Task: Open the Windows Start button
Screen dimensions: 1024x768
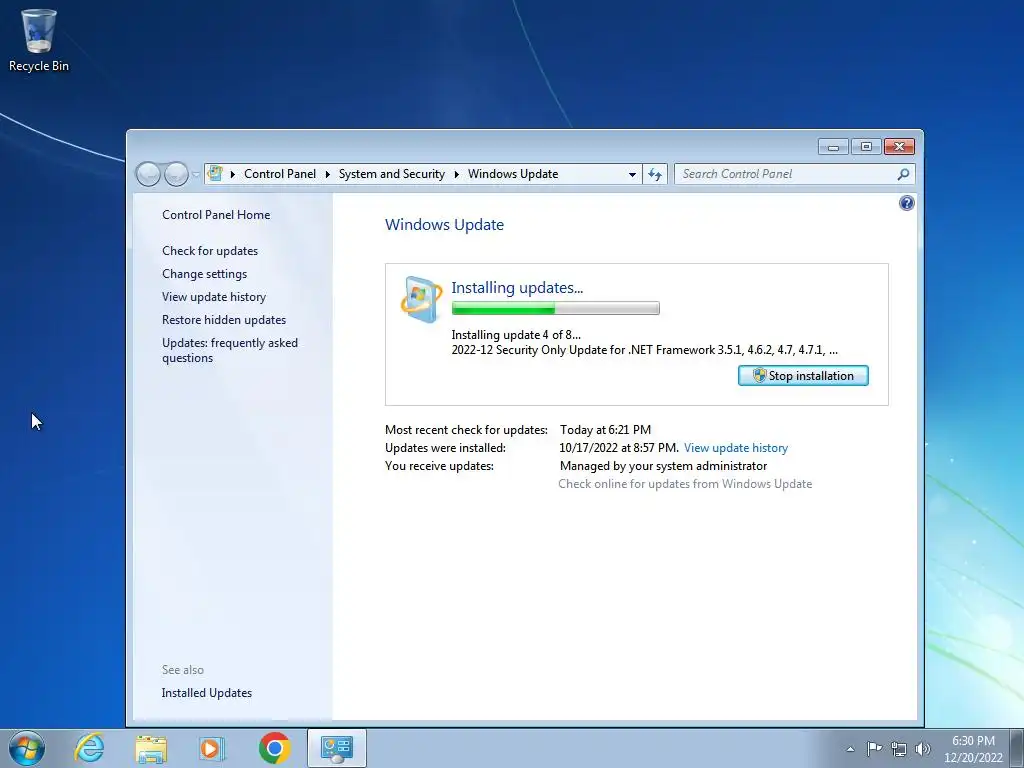Action: (x=27, y=748)
